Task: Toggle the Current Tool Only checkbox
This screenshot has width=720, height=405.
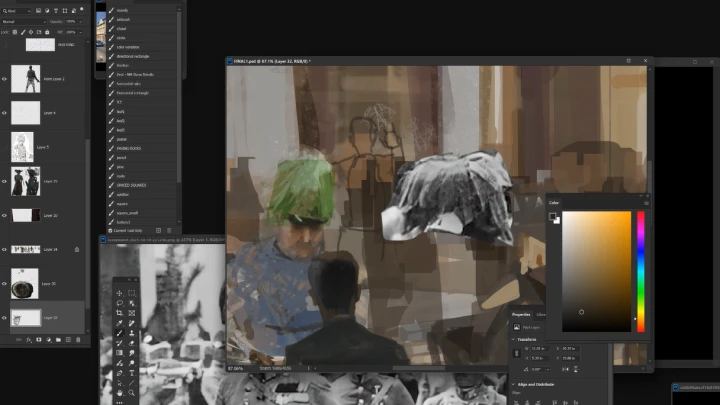Action: pyautogui.click(x=110, y=231)
